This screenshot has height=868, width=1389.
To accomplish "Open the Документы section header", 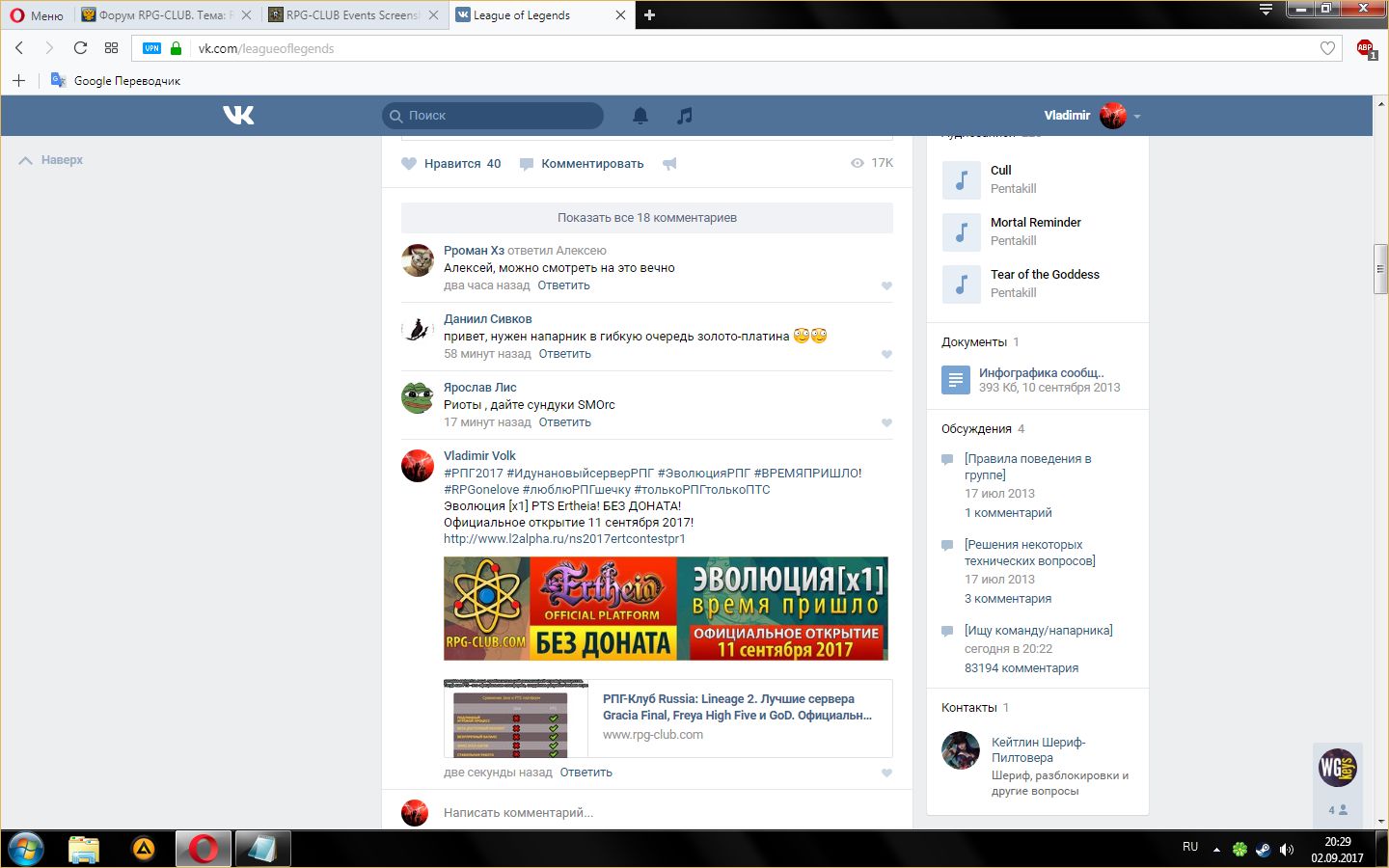I will point(974,342).
